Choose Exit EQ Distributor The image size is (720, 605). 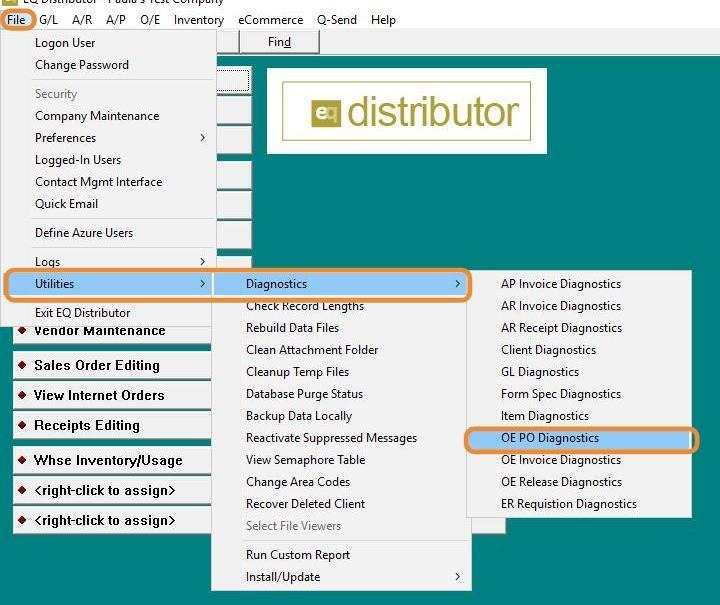tap(109, 313)
